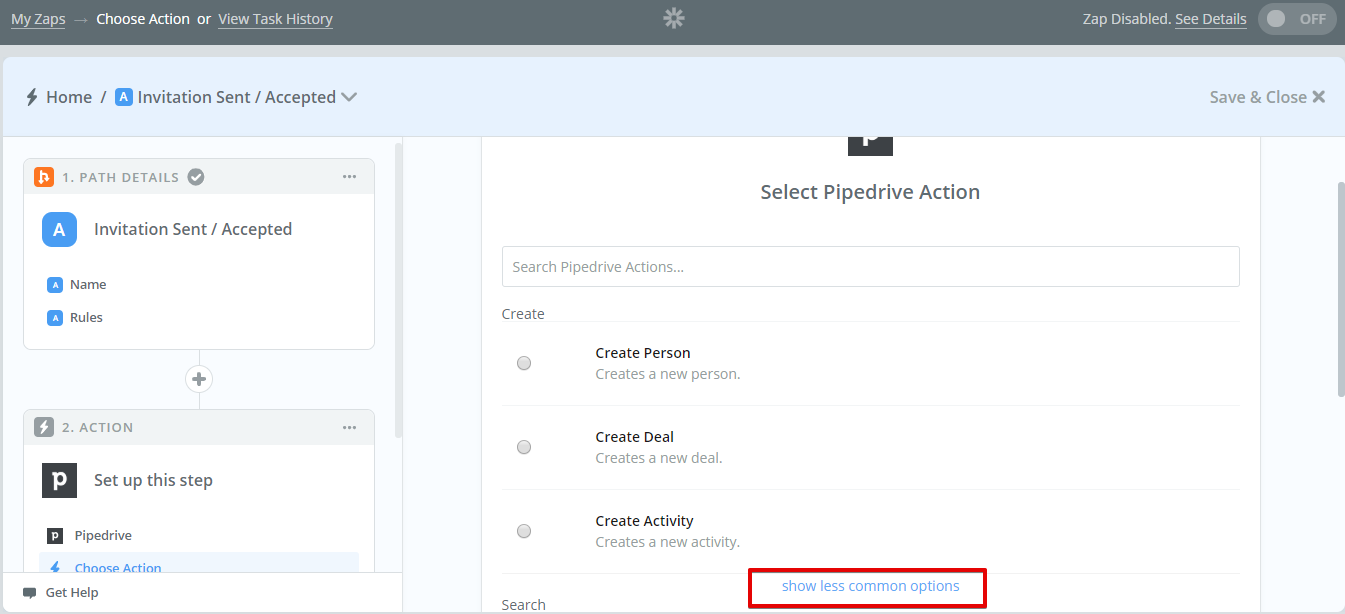Image resolution: width=1345 pixels, height=614 pixels.
Task: Click the lightning bolt Home icon
Action: click(x=32, y=97)
